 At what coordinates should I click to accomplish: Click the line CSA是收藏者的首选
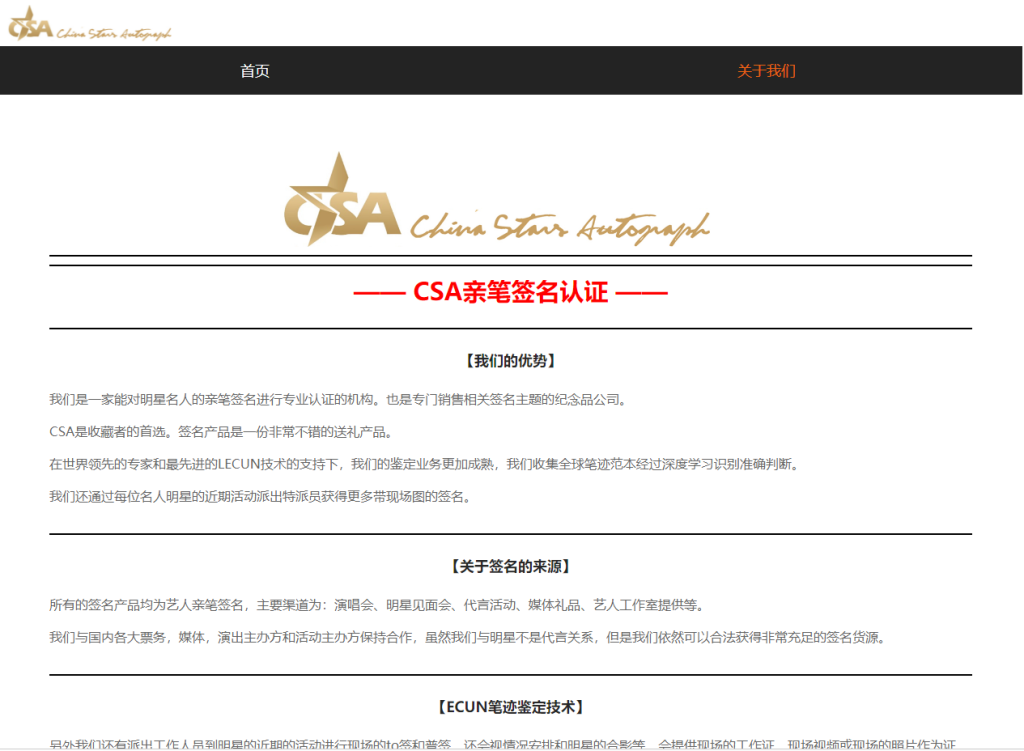tap(220, 432)
